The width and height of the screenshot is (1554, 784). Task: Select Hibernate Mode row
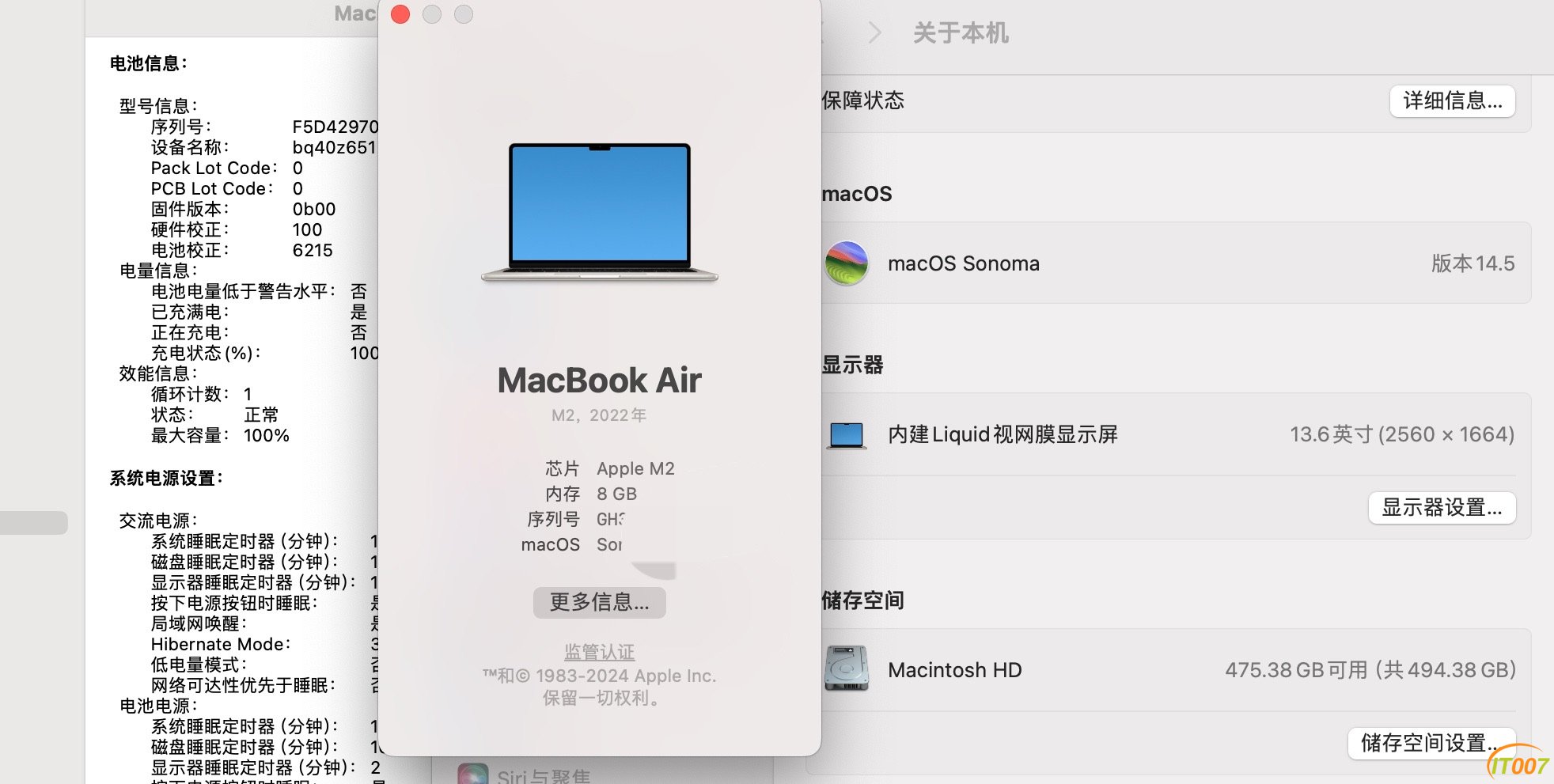pyautogui.click(x=265, y=644)
